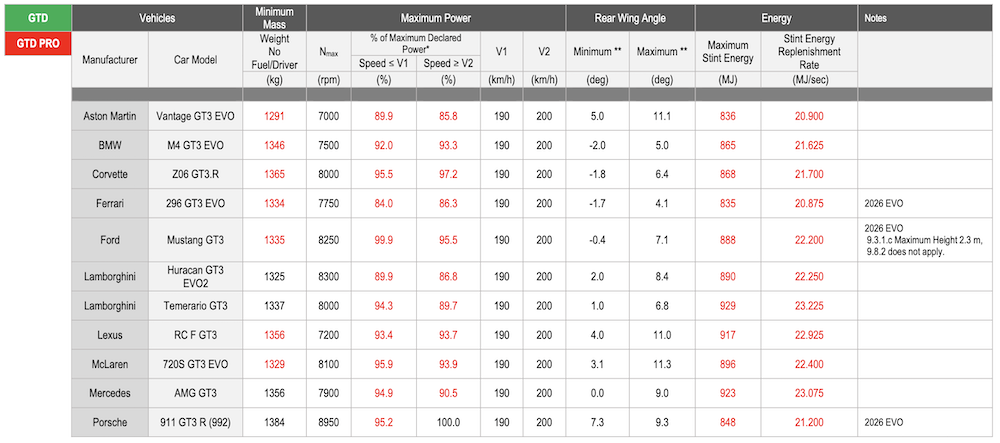
Task: Select the Energy column group header
Action: (x=776, y=18)
